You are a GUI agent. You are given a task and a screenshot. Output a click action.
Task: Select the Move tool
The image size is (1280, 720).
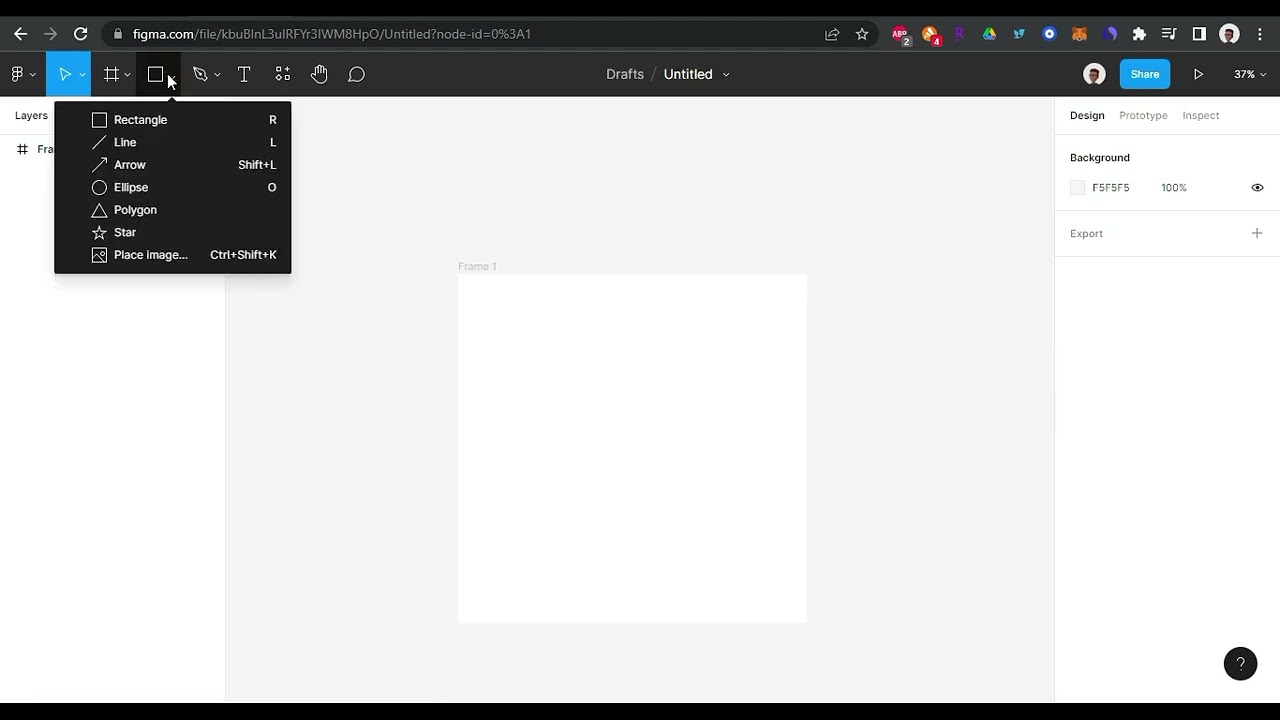(x=64, y=74)
